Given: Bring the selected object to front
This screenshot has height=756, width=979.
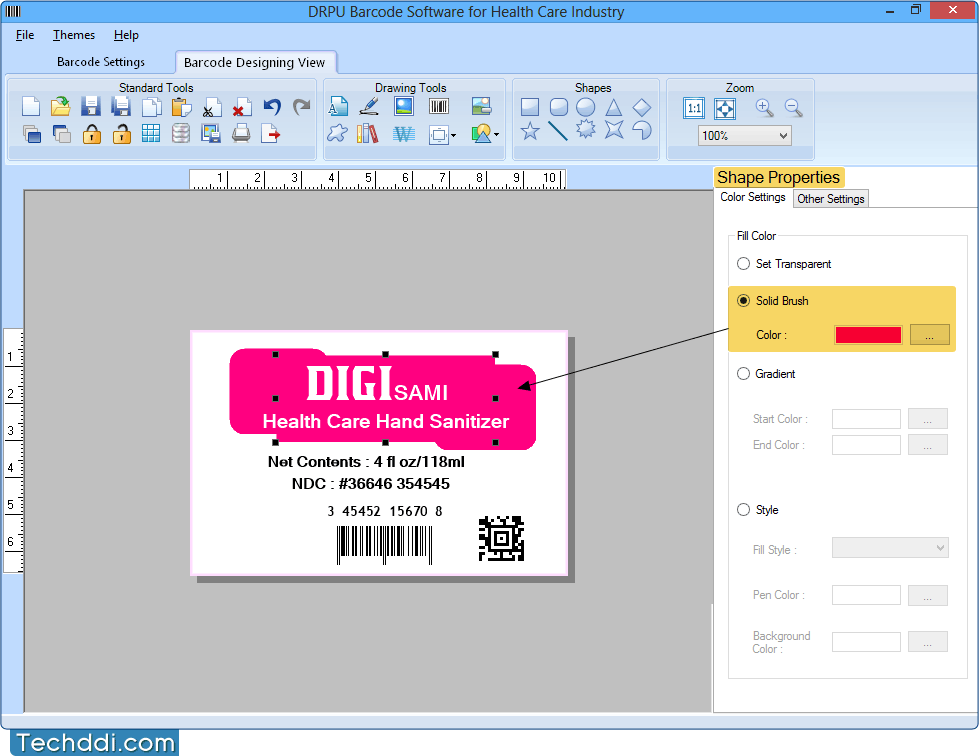Looking at the screenshot, I should (31, 134).
